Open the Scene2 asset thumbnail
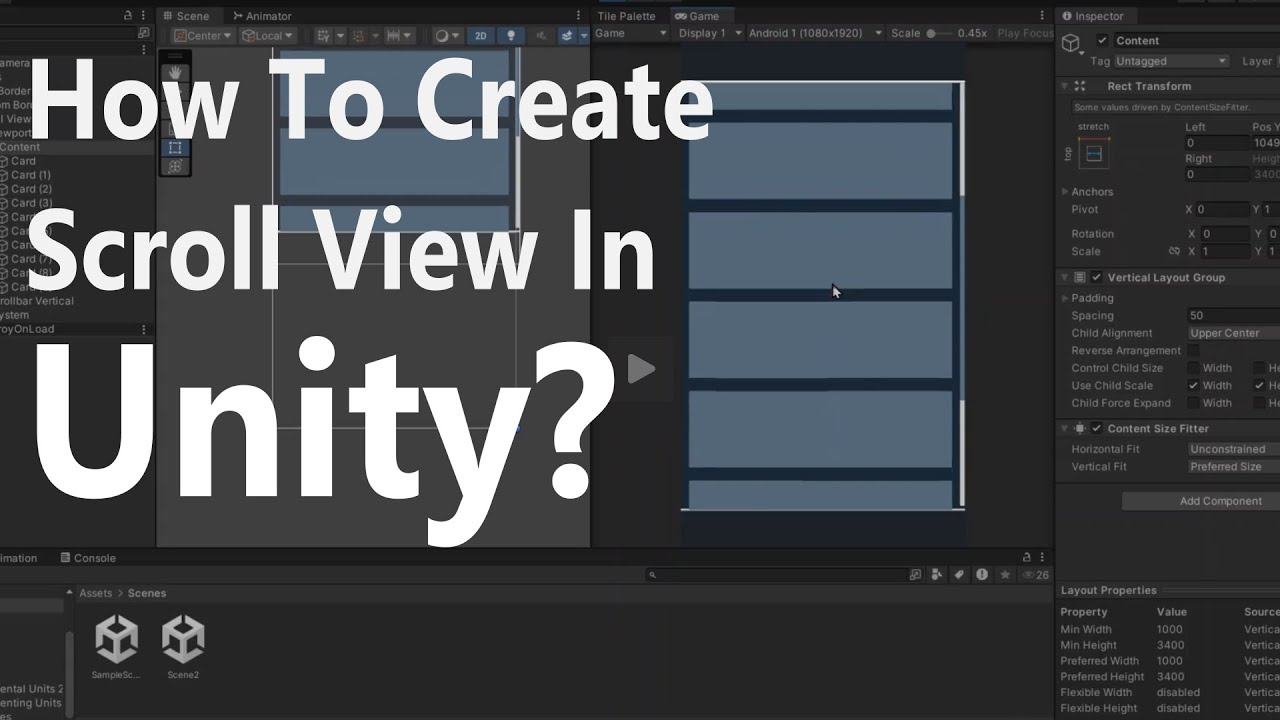 (183, 639)
